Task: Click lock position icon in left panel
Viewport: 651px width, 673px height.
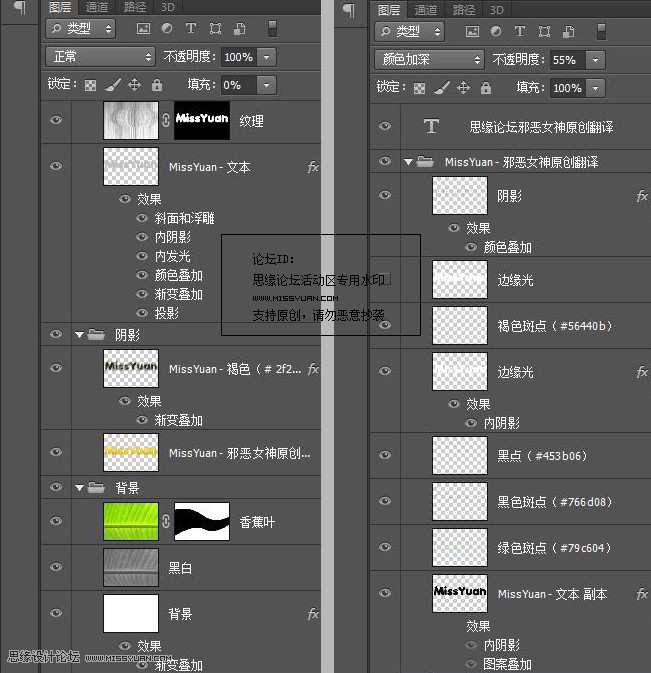Action: click(134, 85)
